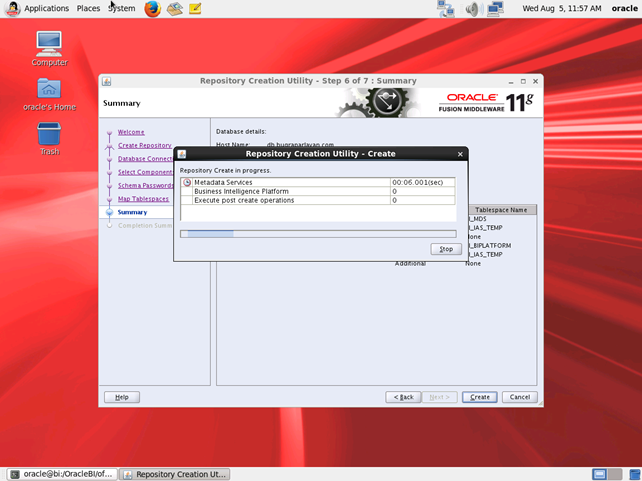Click the network monitors icon next to the date

click(495, 9)
